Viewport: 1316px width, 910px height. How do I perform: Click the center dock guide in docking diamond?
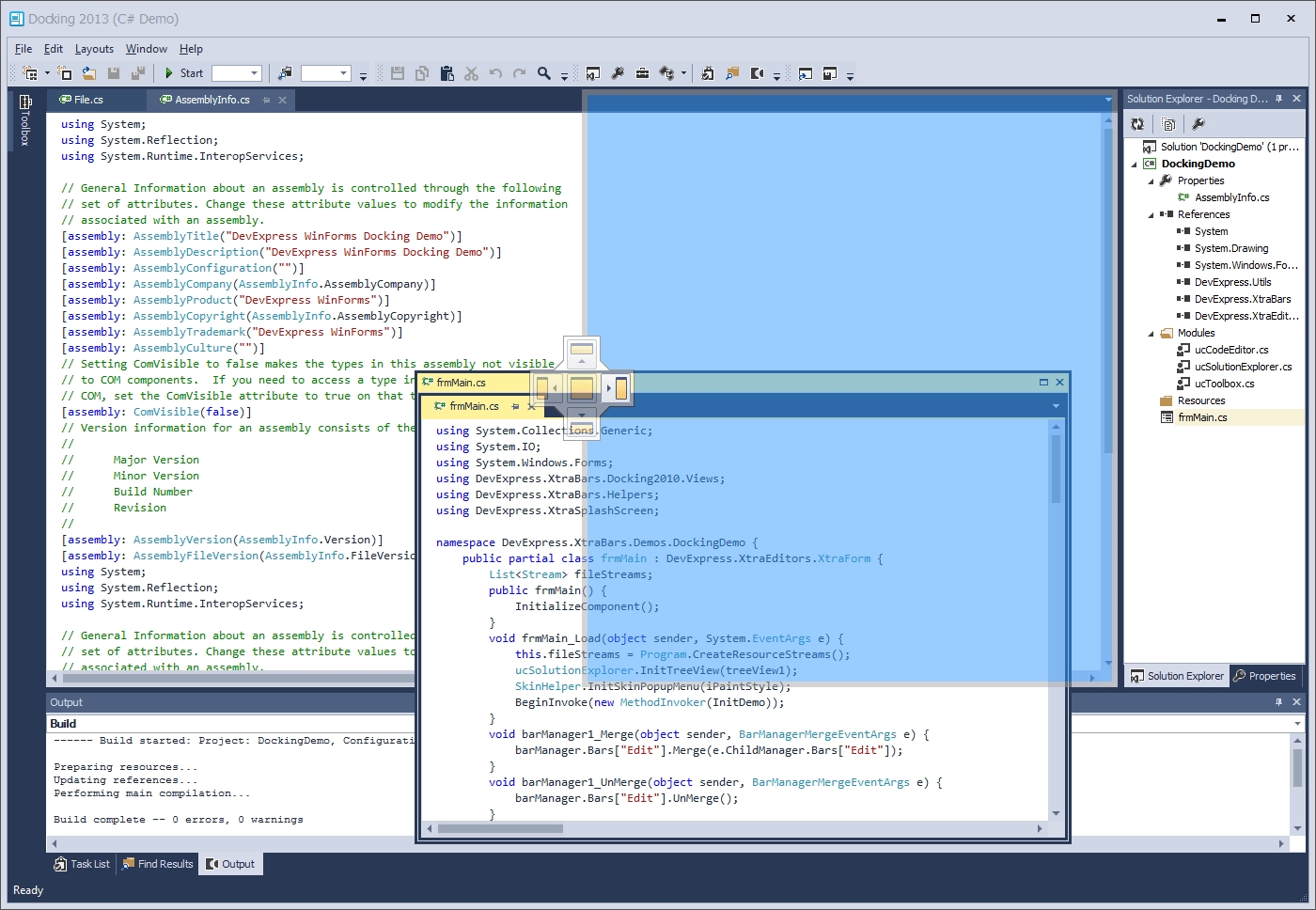(582, 387)
